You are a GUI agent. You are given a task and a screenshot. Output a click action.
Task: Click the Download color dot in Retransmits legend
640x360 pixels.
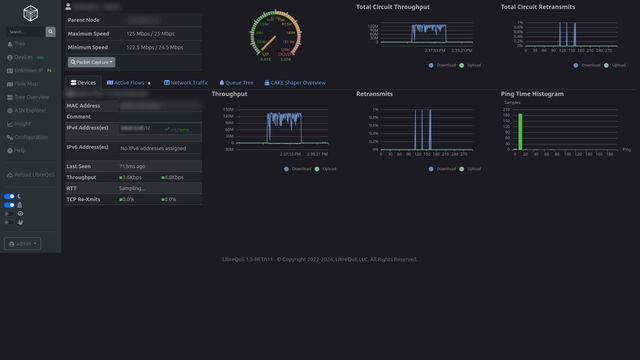click(431, 169)
